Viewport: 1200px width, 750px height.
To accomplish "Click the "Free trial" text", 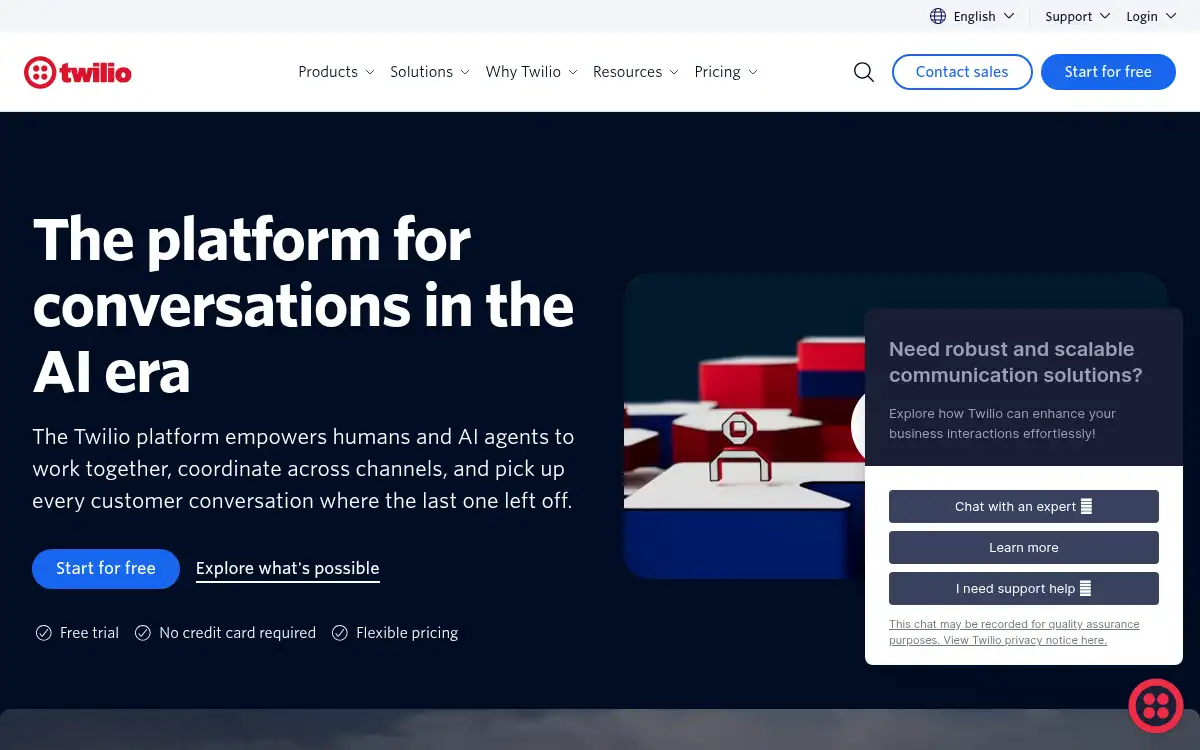I will tap(89, 633).
